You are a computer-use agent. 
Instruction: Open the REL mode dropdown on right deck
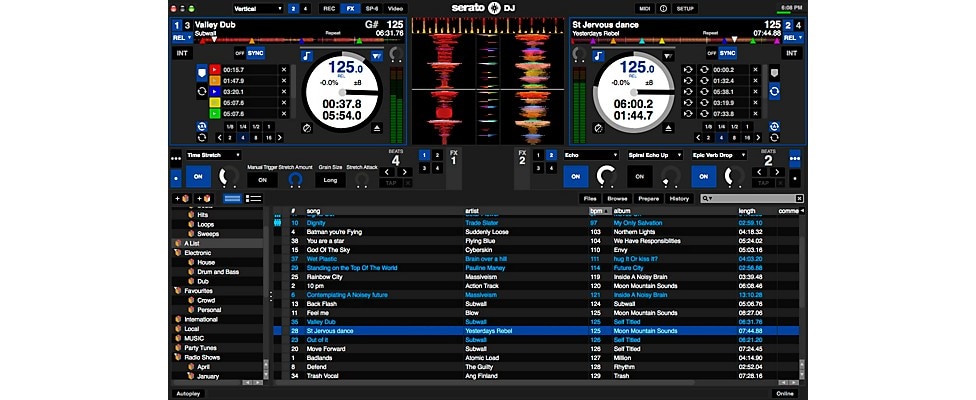pos(793,37)
